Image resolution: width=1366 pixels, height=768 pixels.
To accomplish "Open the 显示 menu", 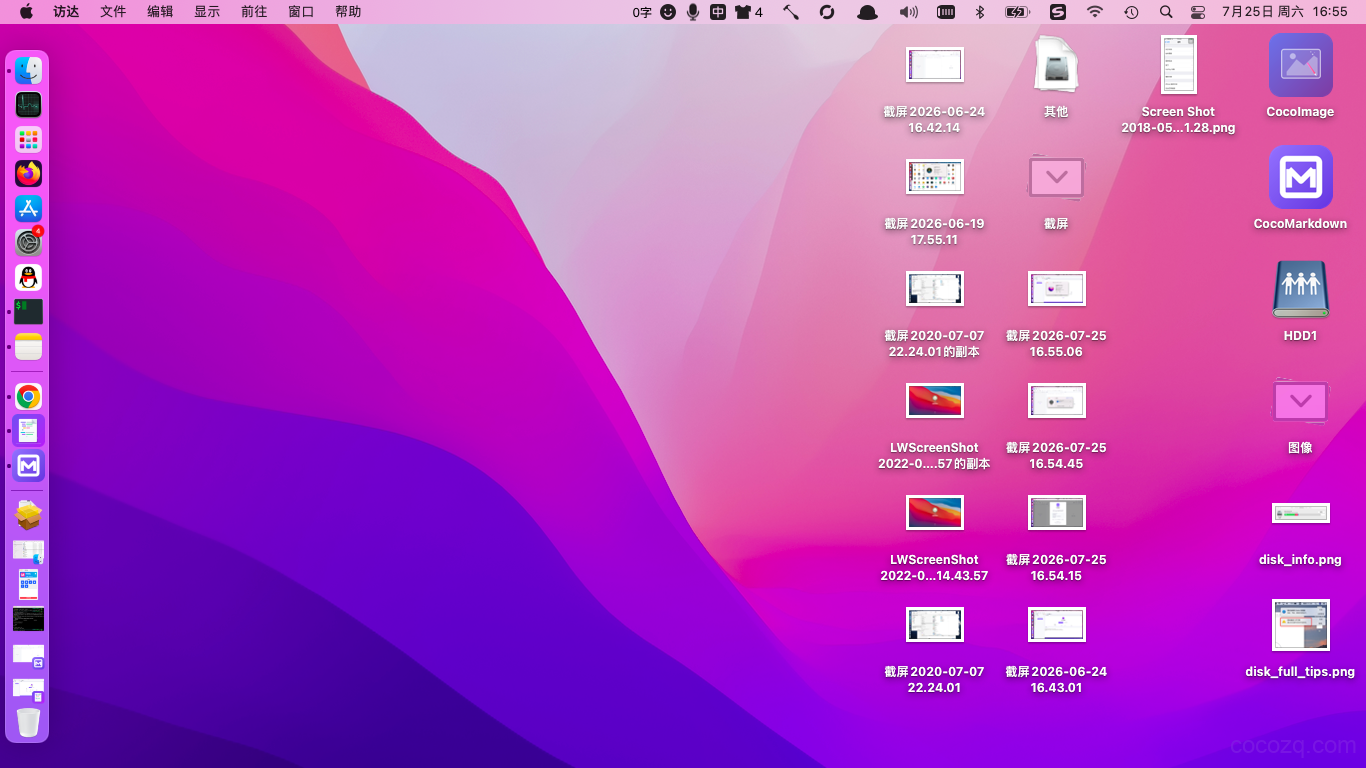I will coord(207,12).
